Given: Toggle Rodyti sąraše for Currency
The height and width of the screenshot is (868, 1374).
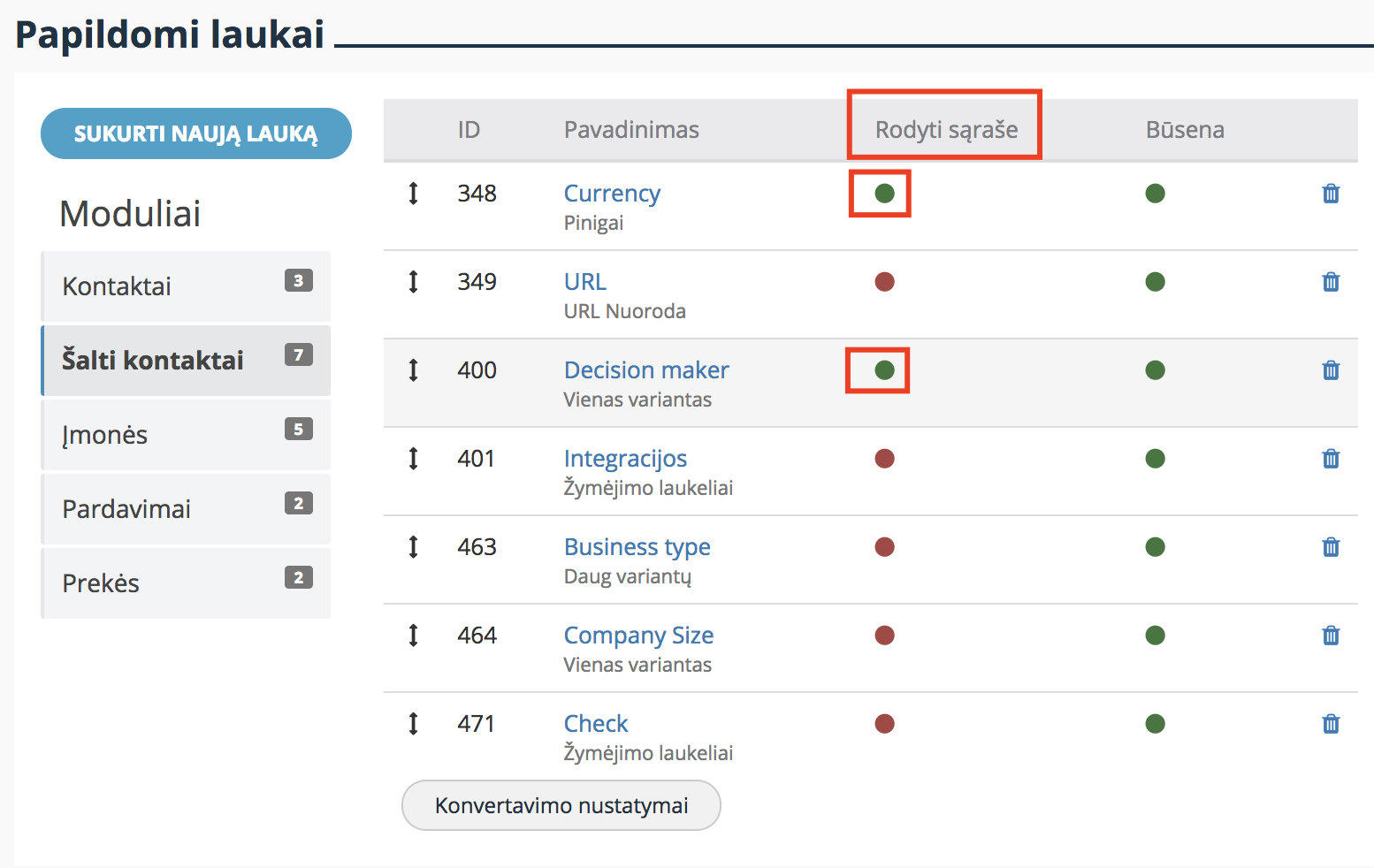Looking at the screenshot, I should pyautogui.click(x=884, y=194).
